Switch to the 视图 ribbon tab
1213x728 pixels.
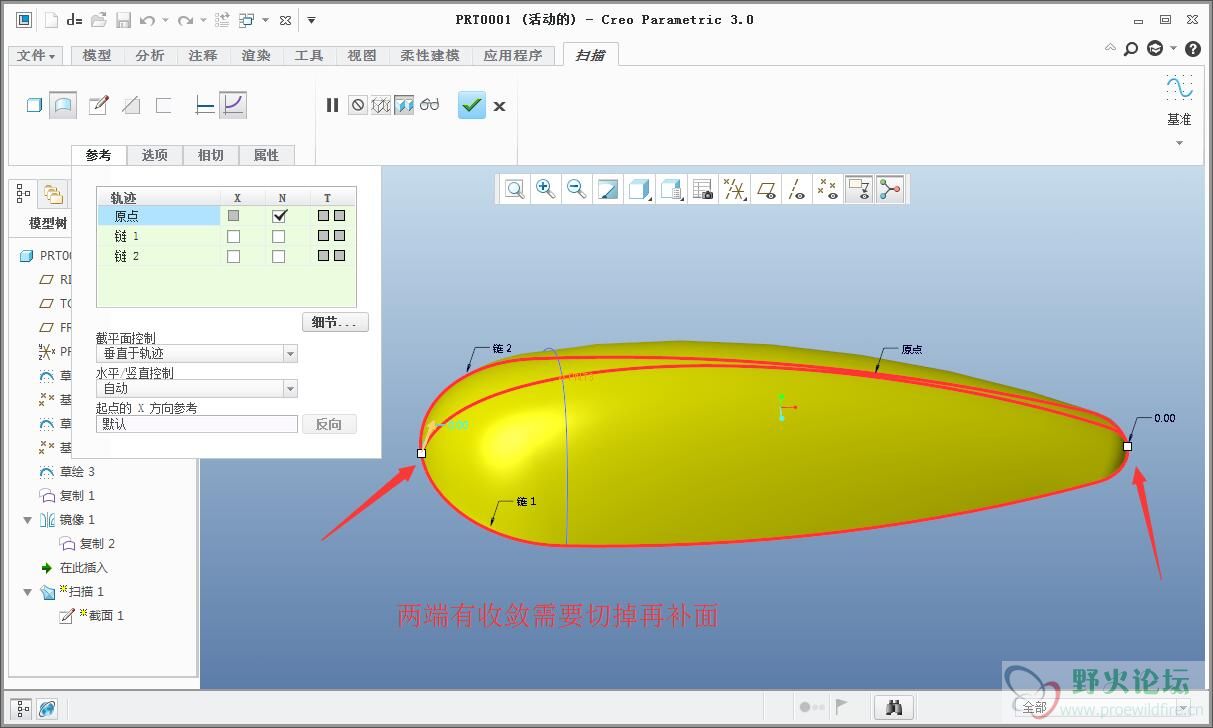tap(362, 56)
